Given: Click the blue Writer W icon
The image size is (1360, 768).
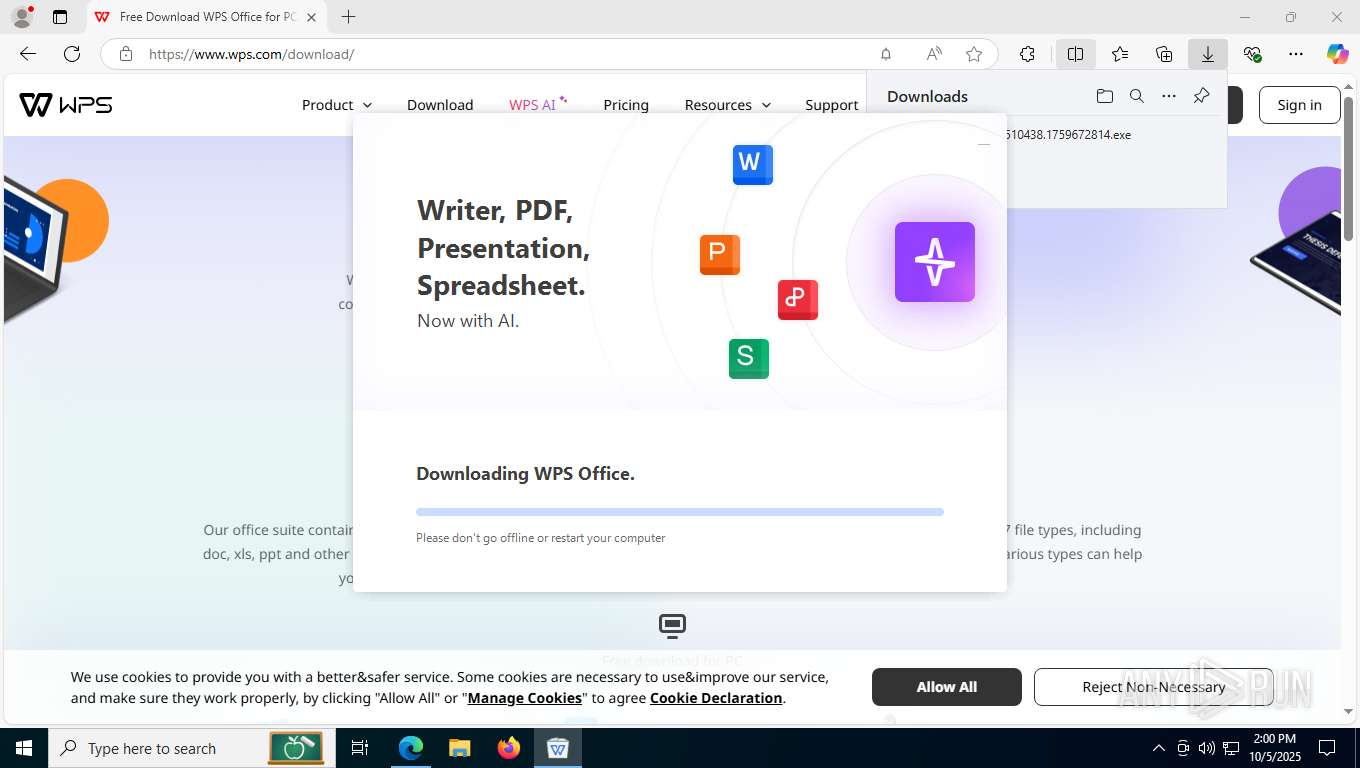Looking at the screenshot, I should (753, 164).
